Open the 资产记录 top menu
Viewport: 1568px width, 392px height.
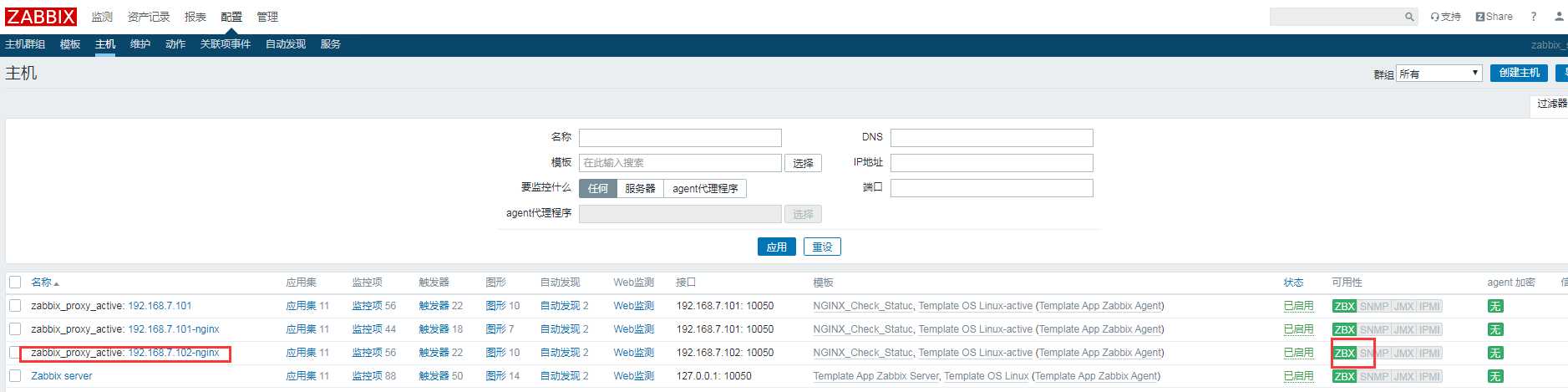click(x=149, y=17)
